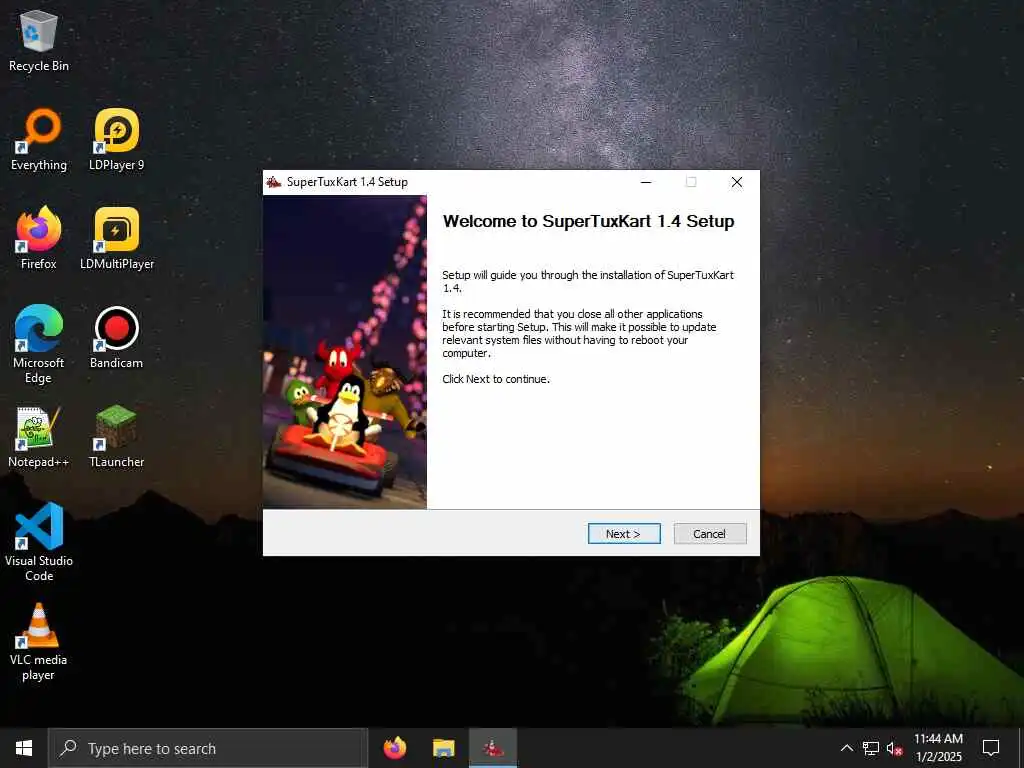Click the SuperTuxKart Setup taskbar icon

click(x=493, y=748)
